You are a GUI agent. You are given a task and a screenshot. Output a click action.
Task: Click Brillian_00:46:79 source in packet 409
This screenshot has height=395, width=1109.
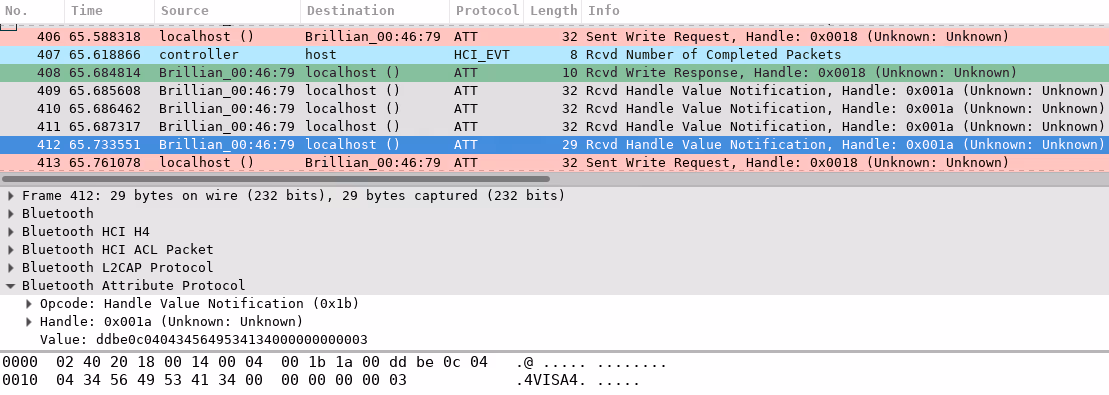click(227, 91)
